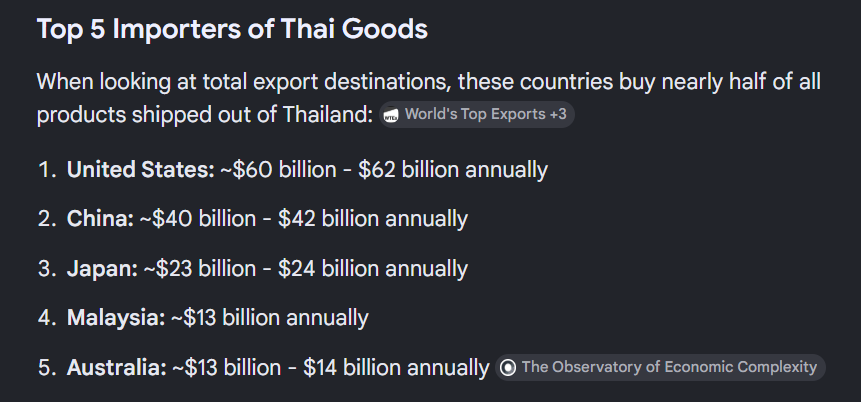Click the bold 'China:' label
The height and width of the screenshot is (402, 861).
(100, 219)
